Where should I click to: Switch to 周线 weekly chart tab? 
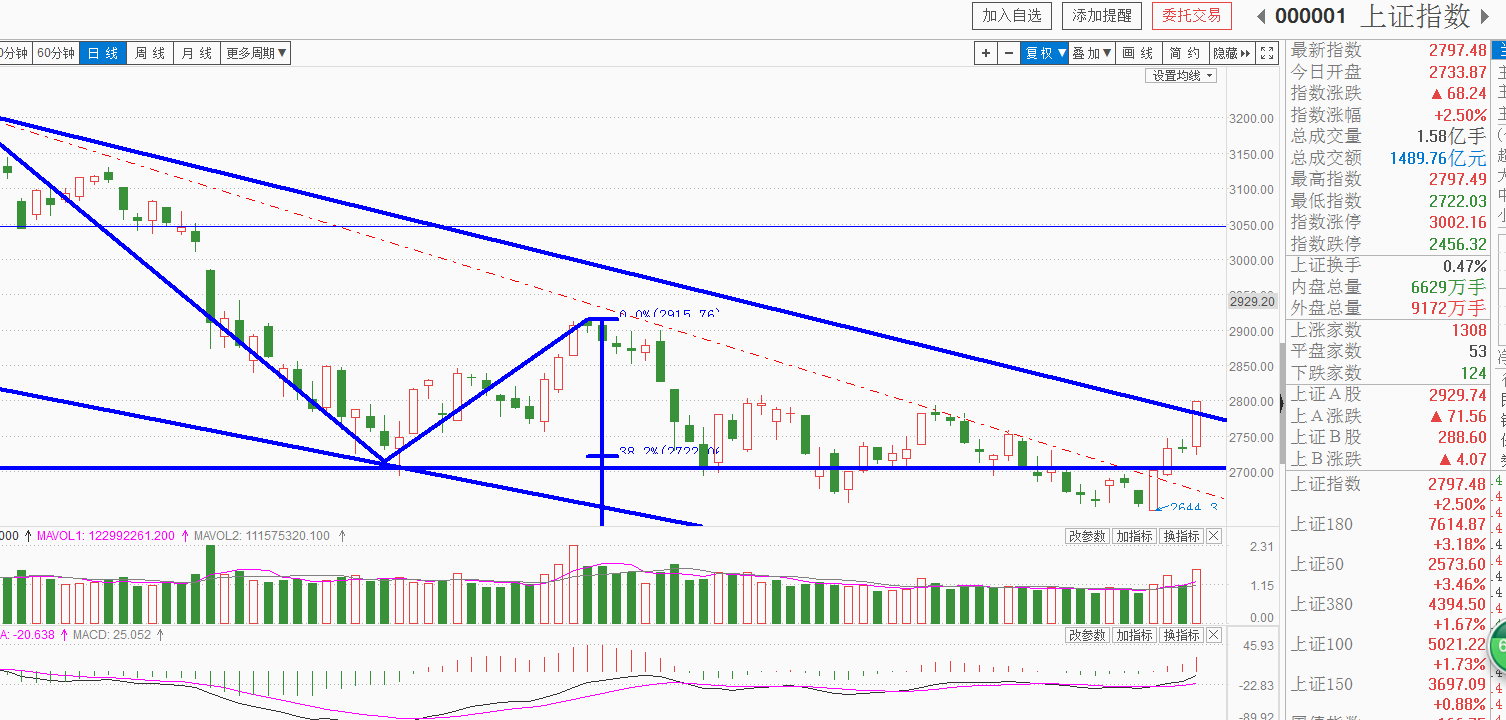[x=150, y=53]
